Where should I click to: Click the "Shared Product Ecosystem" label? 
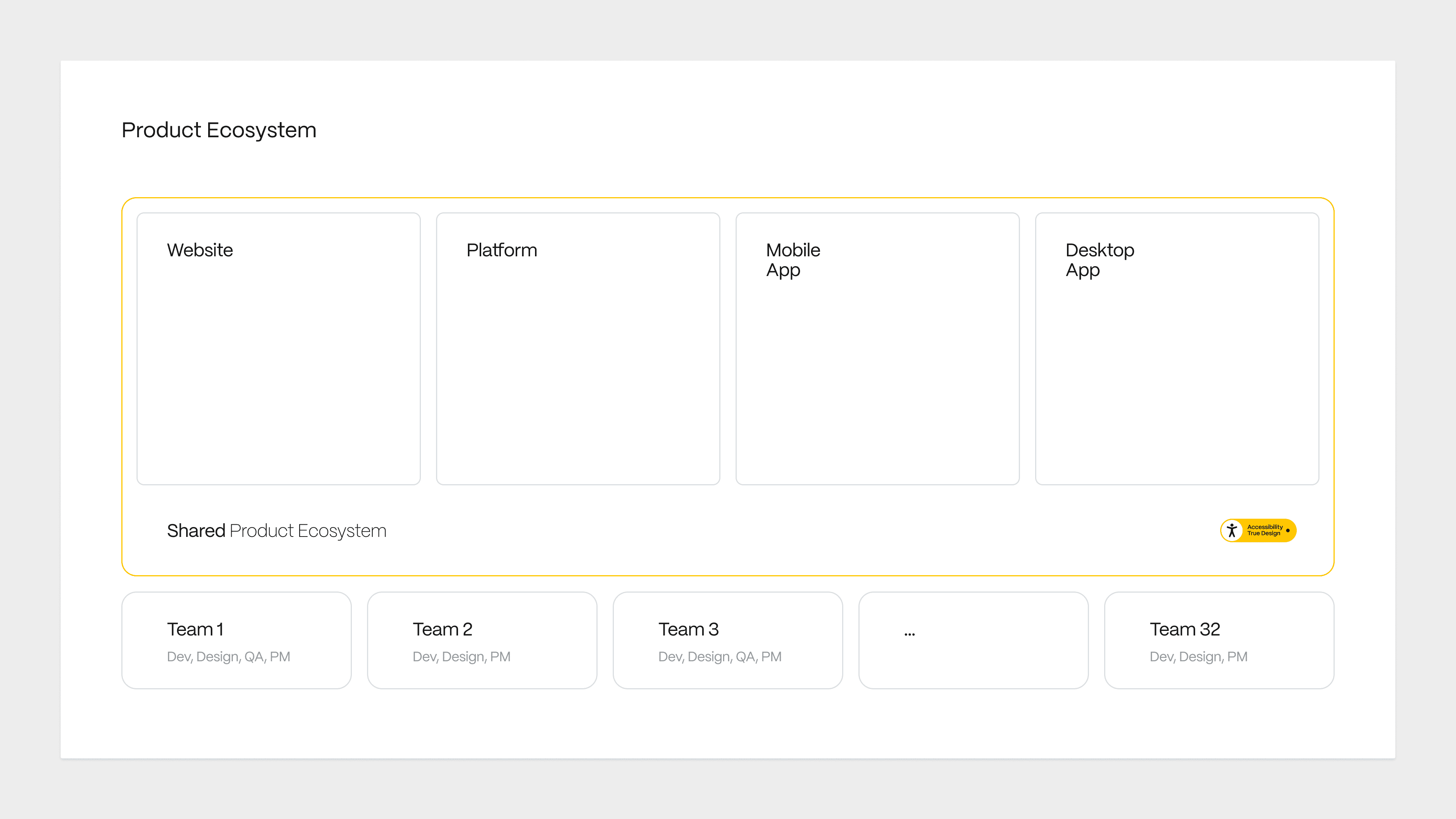(x=276, y=531)
